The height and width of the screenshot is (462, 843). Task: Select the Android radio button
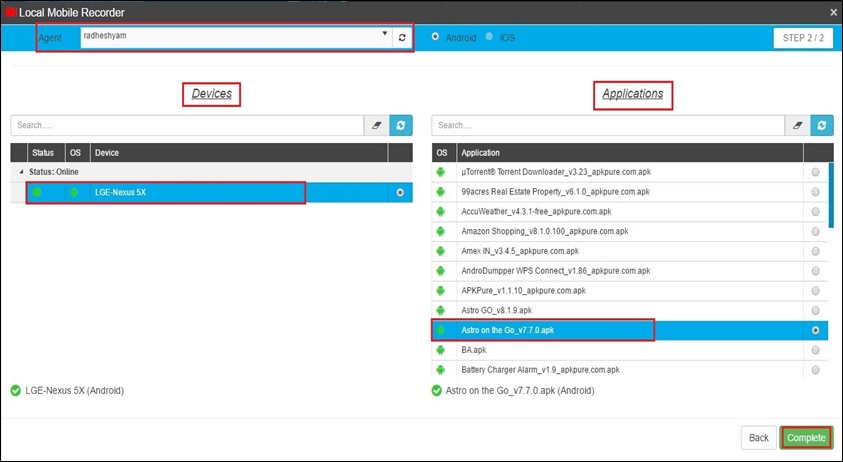tap(435, 37)
